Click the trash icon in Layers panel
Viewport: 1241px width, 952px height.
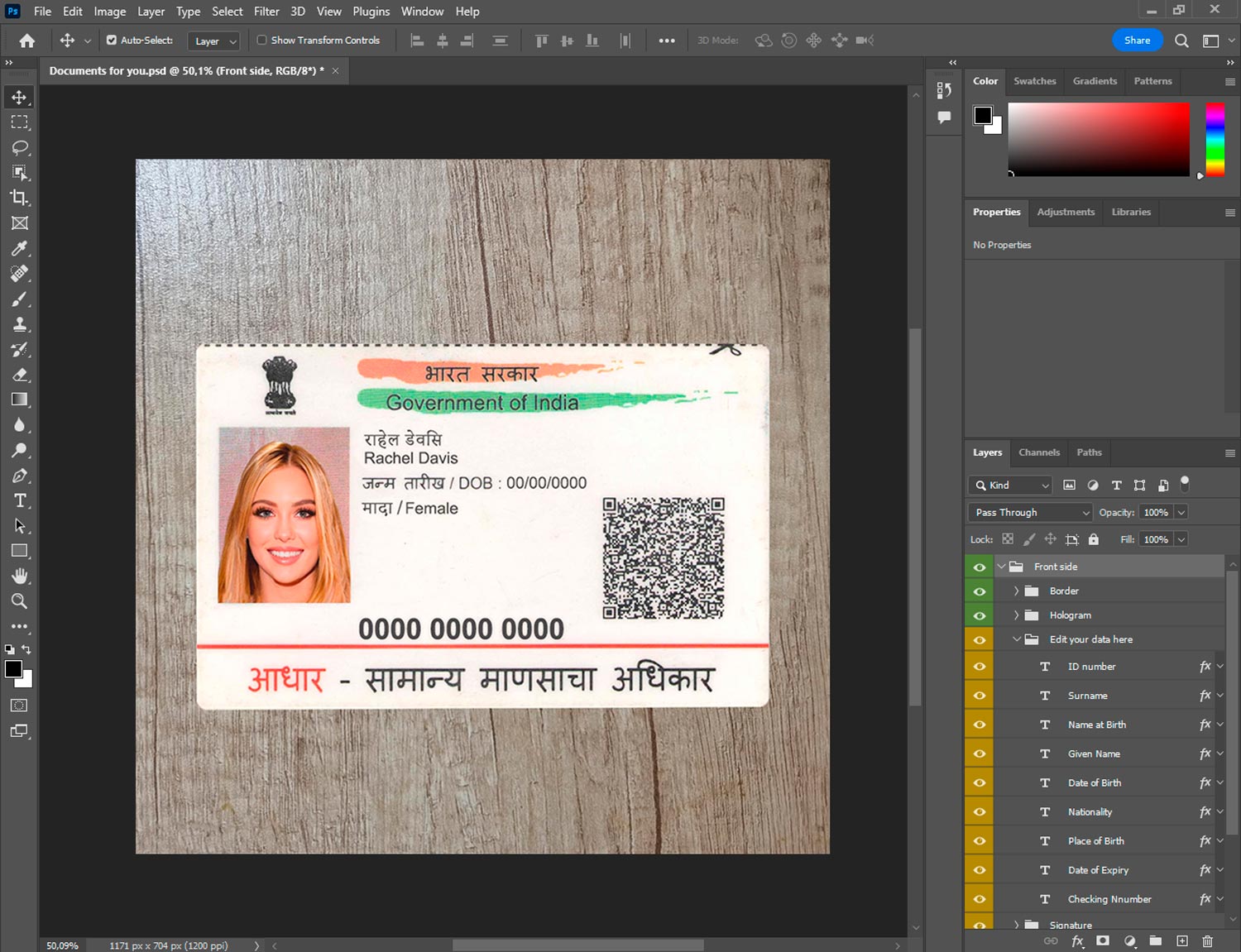(x=1207, y=941)
